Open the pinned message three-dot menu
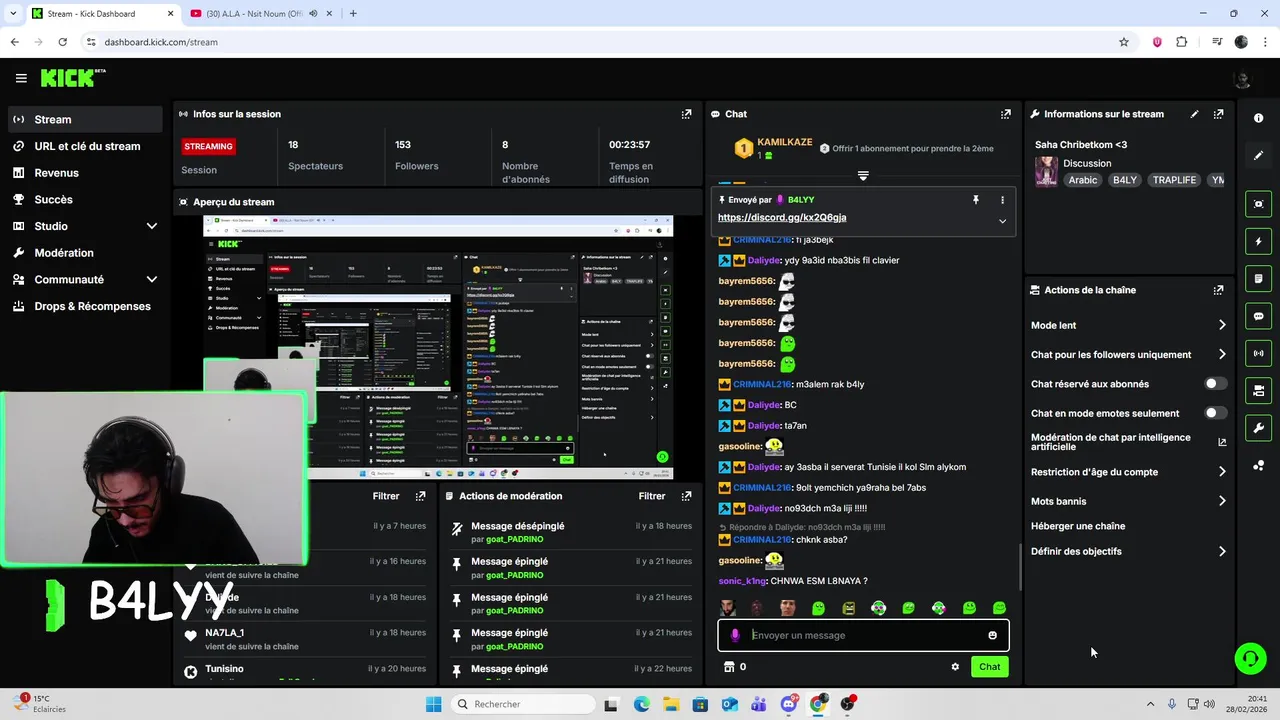1280x720 pixels. (1002, 200)
